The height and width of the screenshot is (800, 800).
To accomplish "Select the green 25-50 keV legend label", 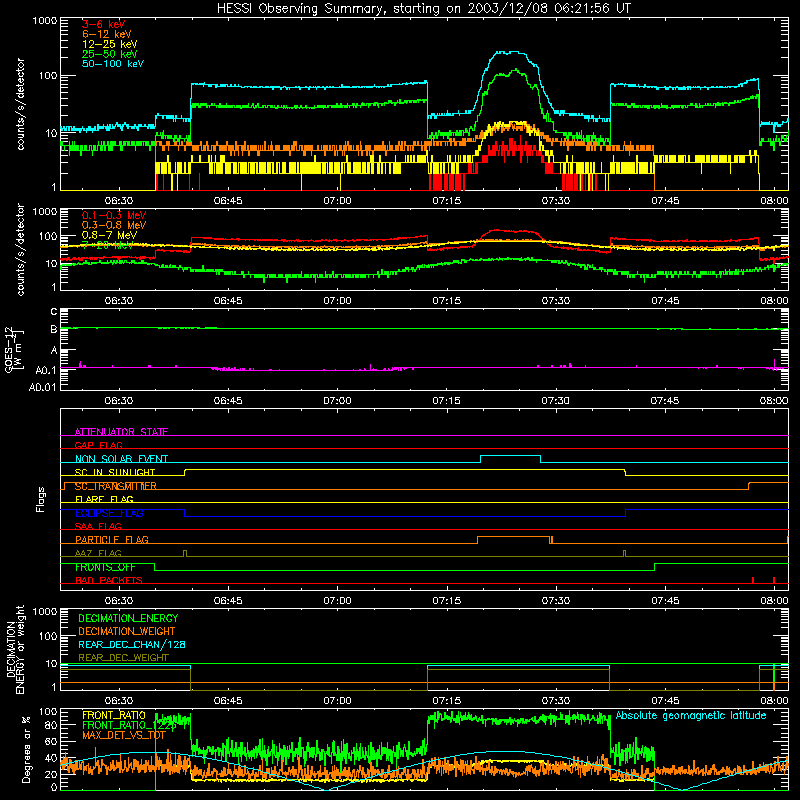I will (x=110, y=54).
